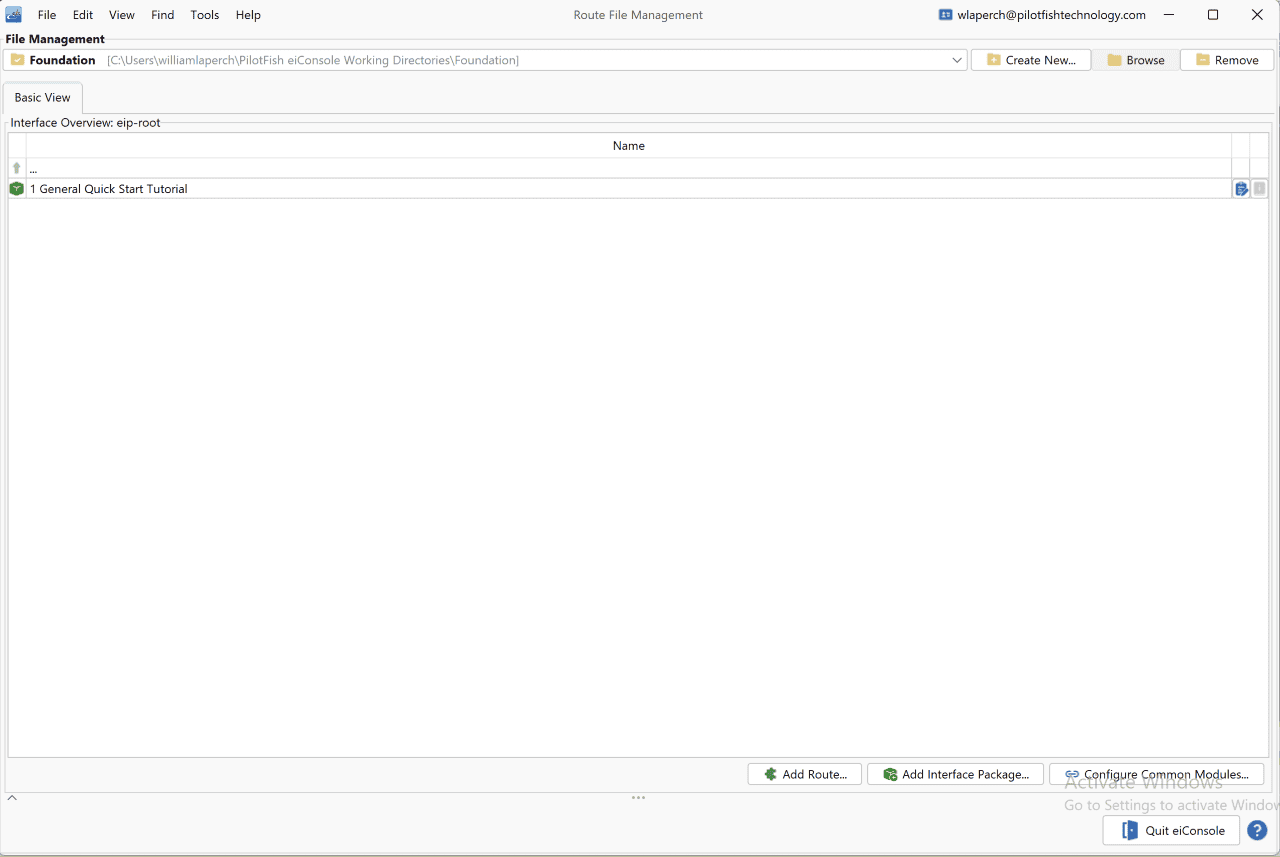Click the panel divider grip dots
Image resolution: width=1280 pixels, height=857 pixels.
[x=638, y=798]
